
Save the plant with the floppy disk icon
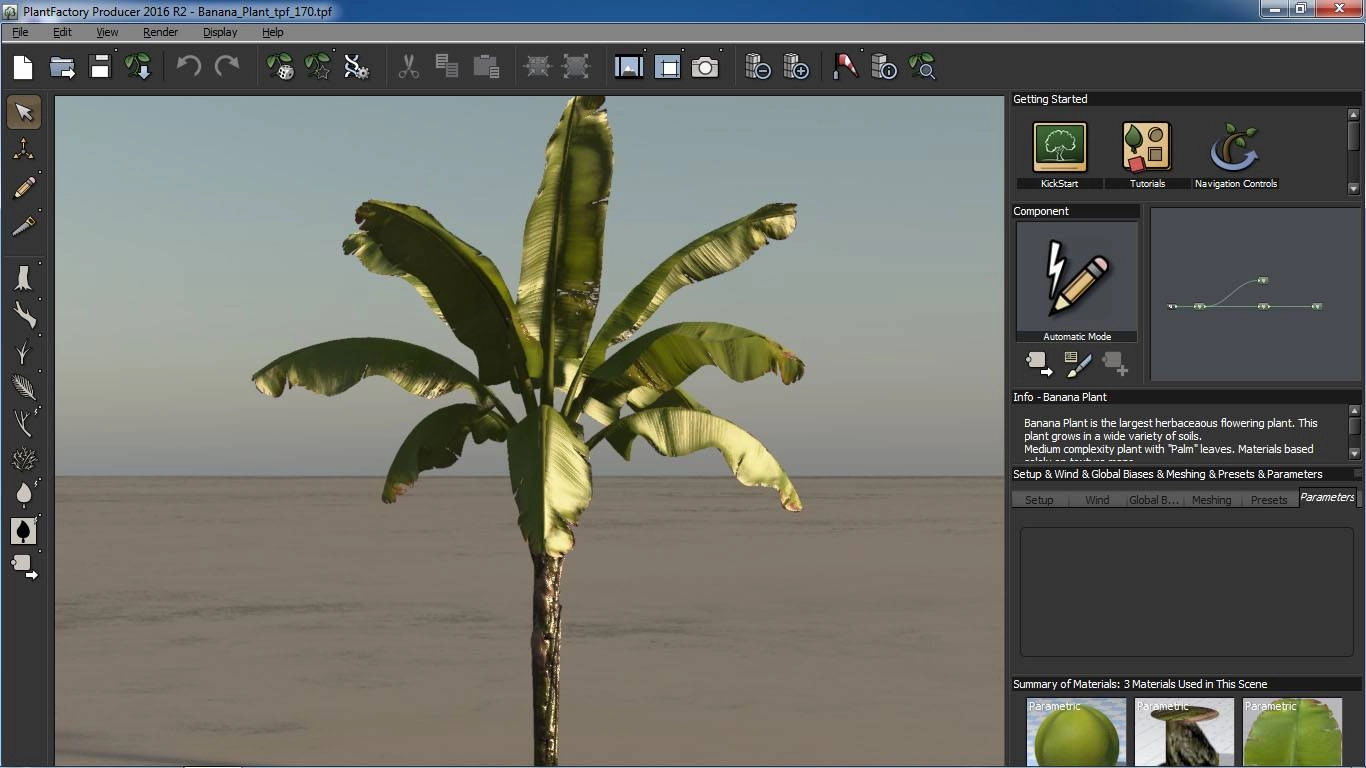pyautogui.click(x=100, y=68)
